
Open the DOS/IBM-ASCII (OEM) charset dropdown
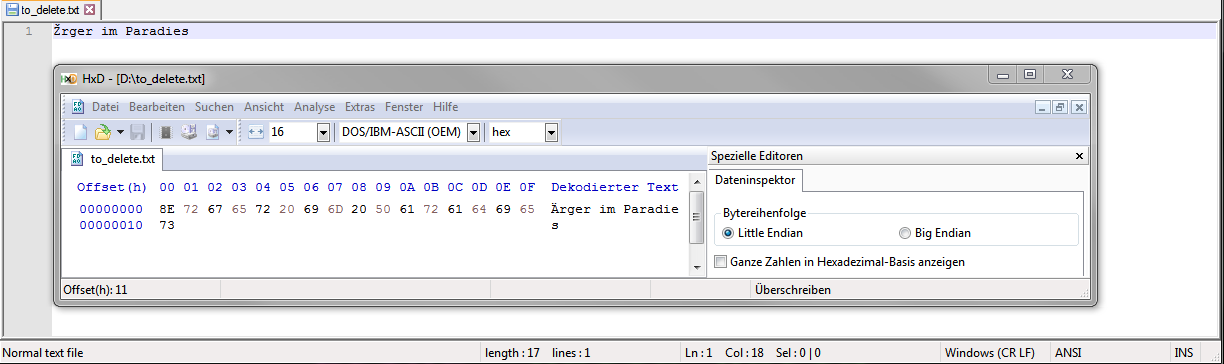(474, 132)
